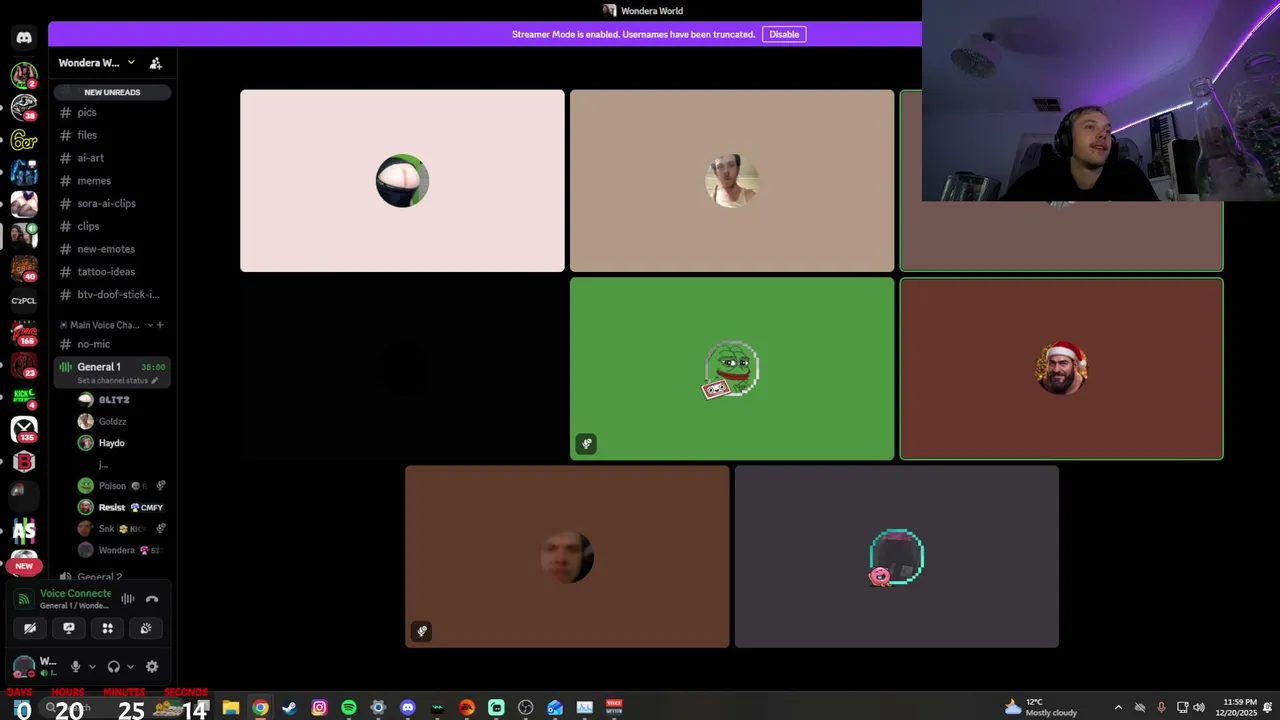The width and height of the screenshot is (1280, 720).
Task: Open OBS Studio from taskbar
Action: pyautogui.click(x=526, y=708)
